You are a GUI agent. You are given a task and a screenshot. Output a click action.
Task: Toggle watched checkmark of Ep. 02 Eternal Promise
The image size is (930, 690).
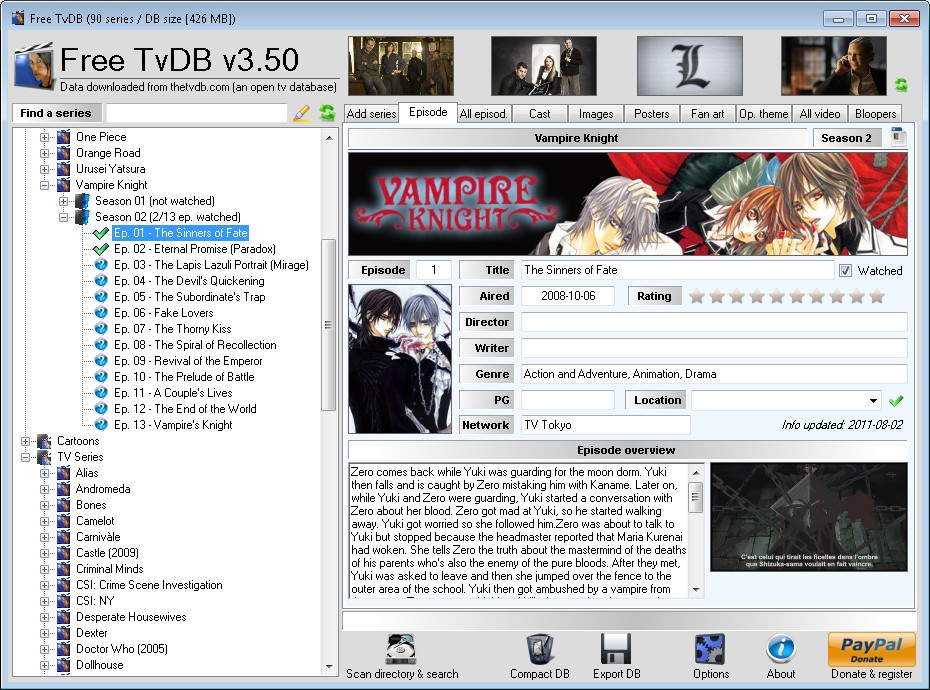coord(101,249)
